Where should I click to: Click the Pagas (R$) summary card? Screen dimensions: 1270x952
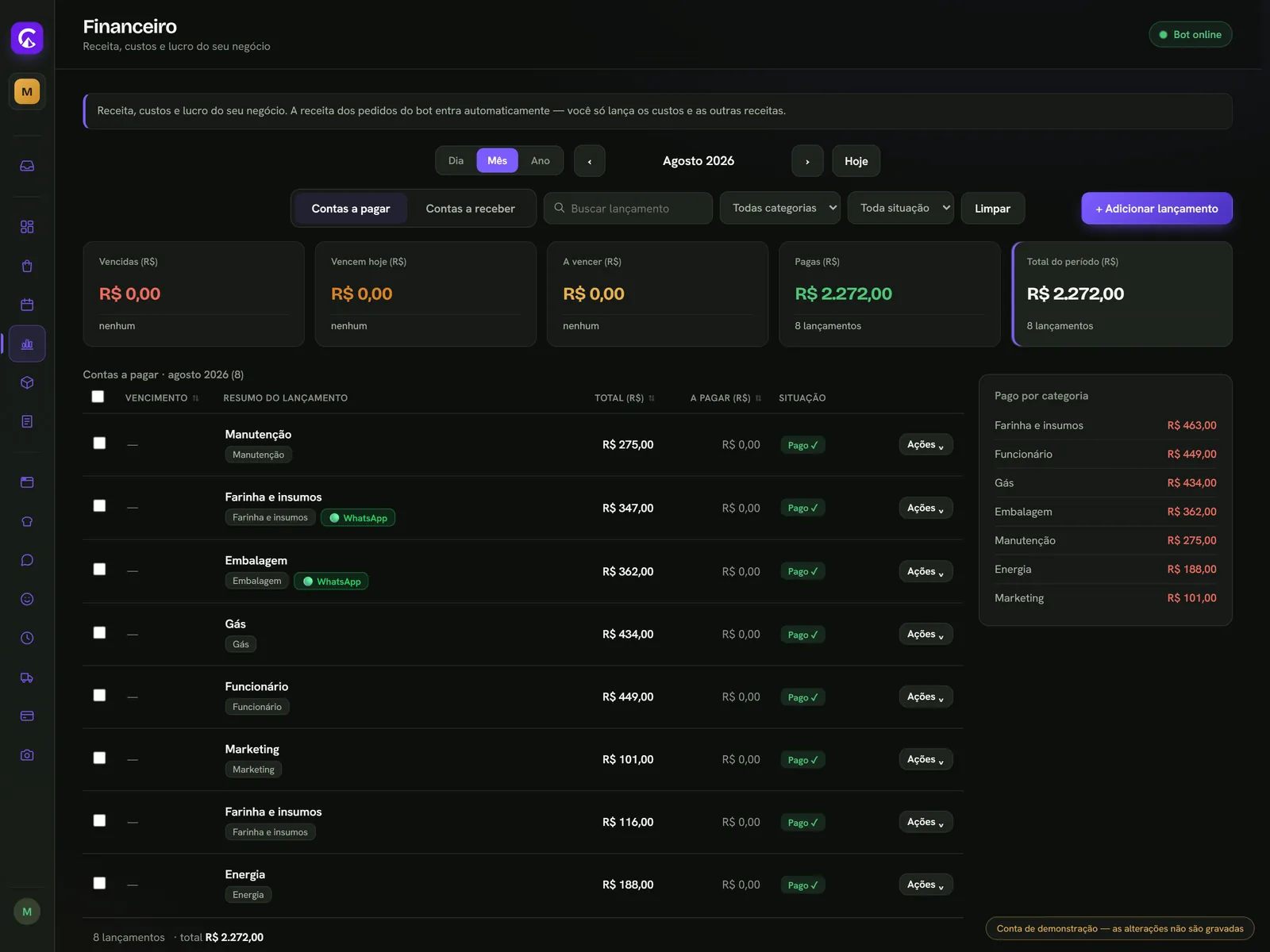tap(890, 294)
